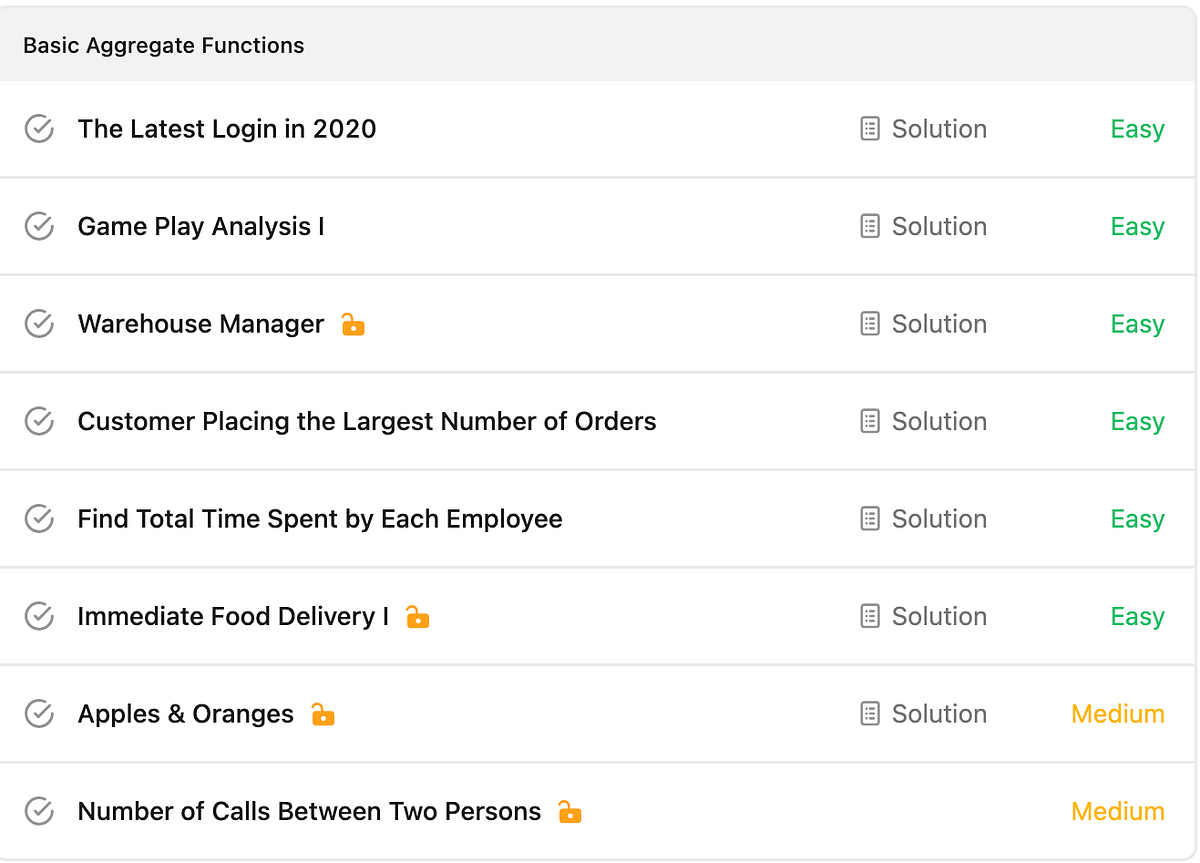1200x863 pixels.
Task: Select the Customer Placing the Largest Number of Orders problem
Action: [366, 421]
